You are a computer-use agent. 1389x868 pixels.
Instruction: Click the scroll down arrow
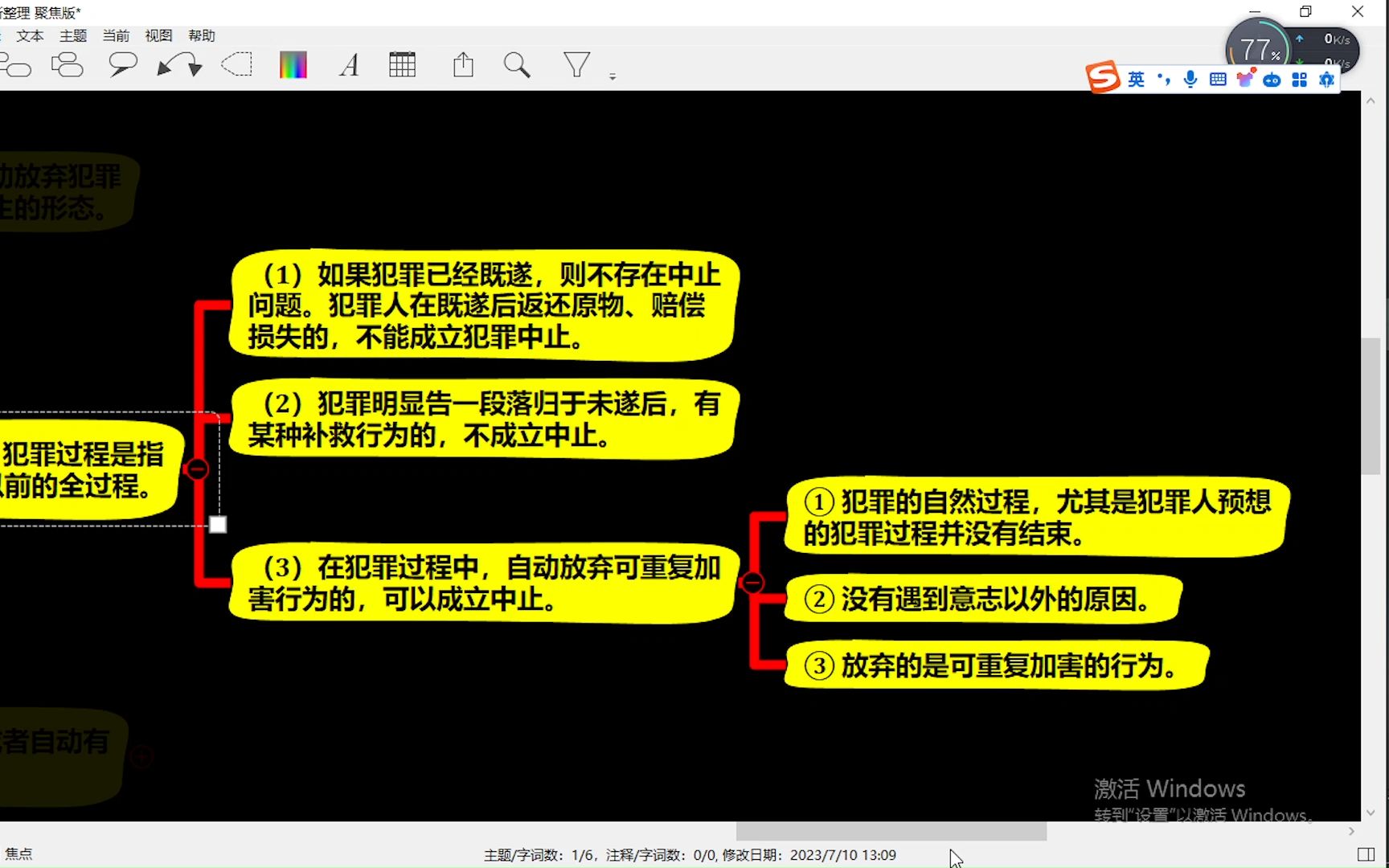tap(1371, 813)
